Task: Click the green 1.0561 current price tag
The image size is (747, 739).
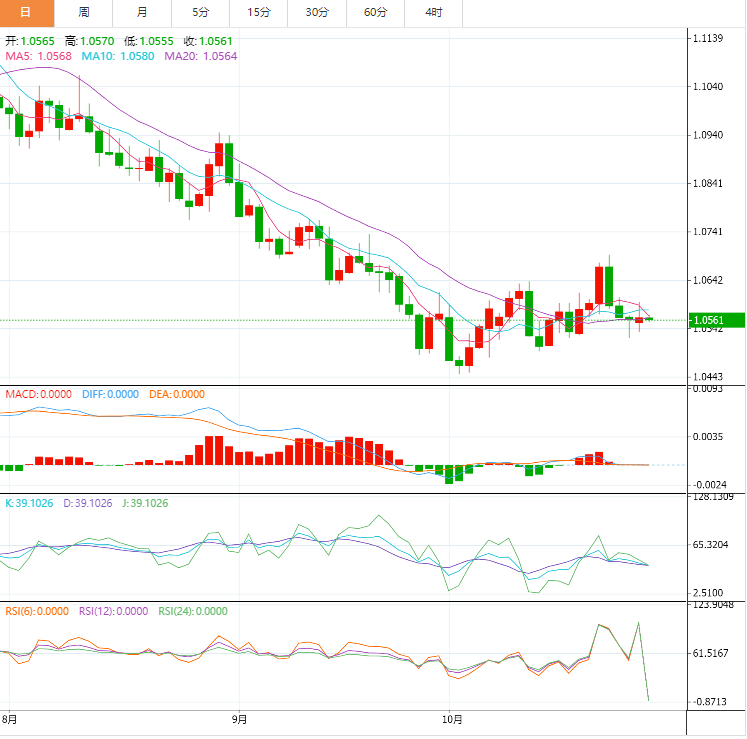Action: (716, 320)
